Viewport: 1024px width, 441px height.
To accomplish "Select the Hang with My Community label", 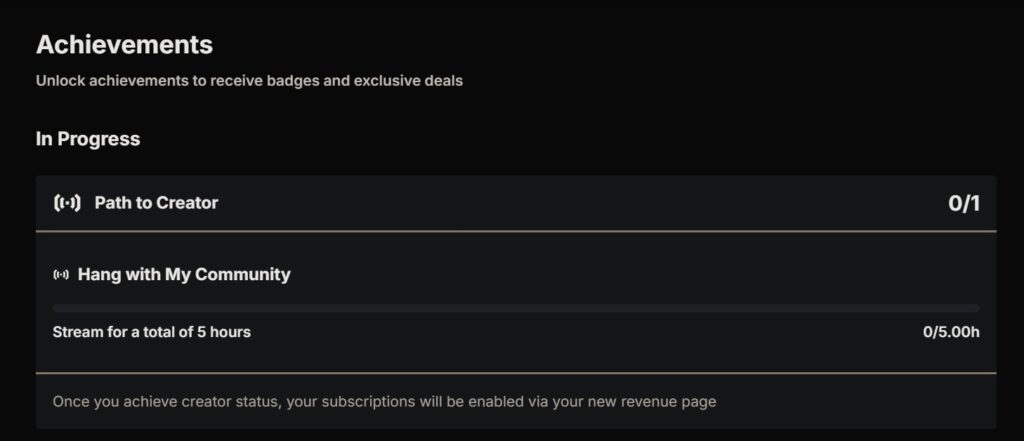I will click(x=184, y=274).
